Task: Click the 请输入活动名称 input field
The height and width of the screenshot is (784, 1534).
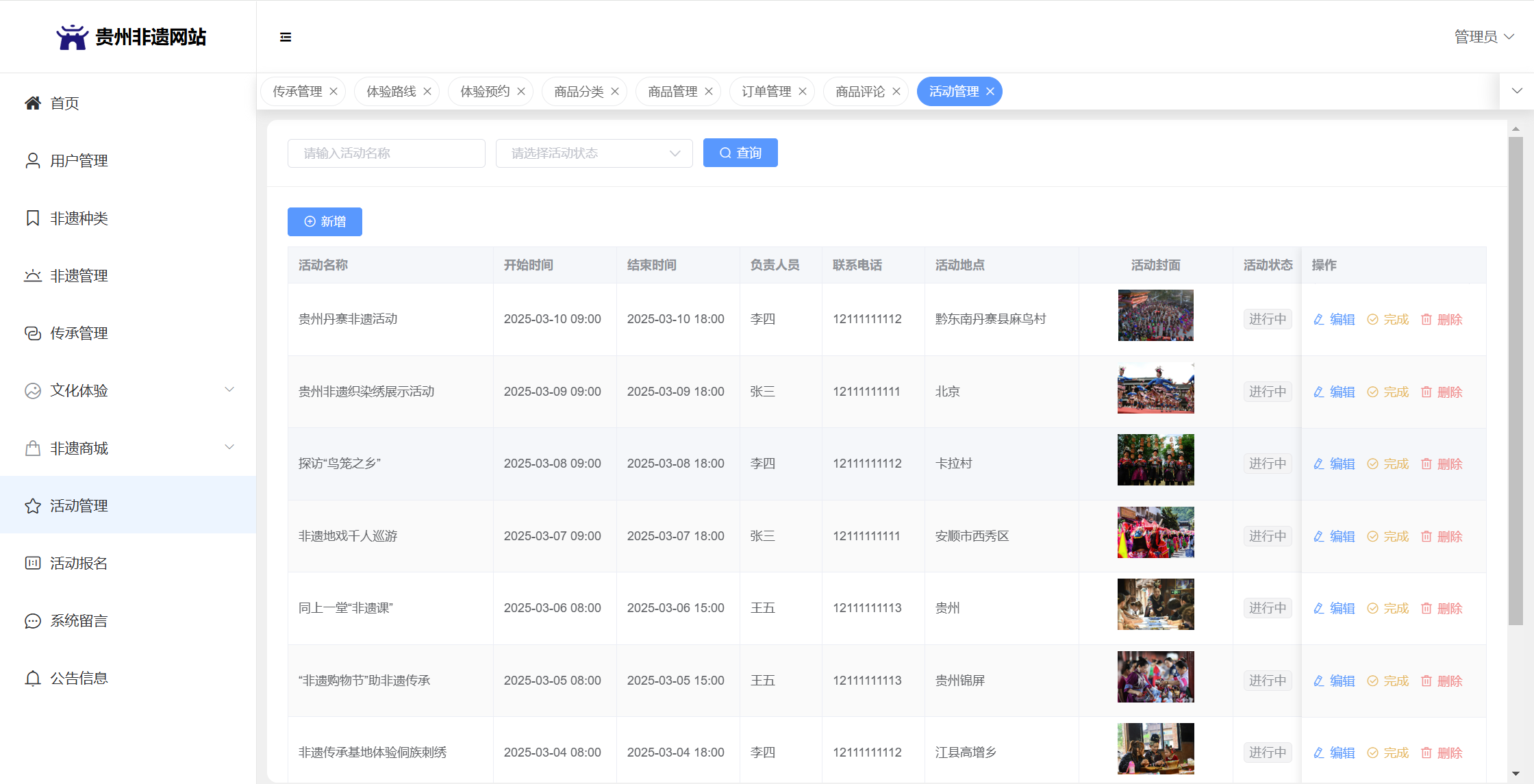Action: click(386, 153)
